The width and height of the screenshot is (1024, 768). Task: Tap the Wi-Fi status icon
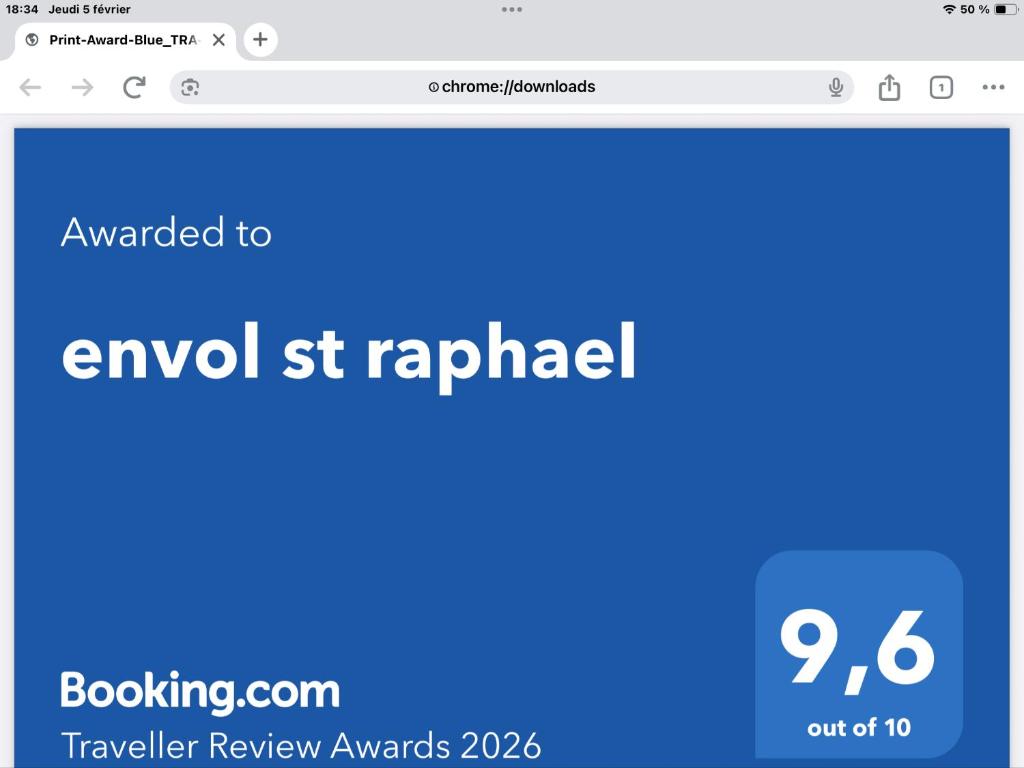click(x=949, y=9)
